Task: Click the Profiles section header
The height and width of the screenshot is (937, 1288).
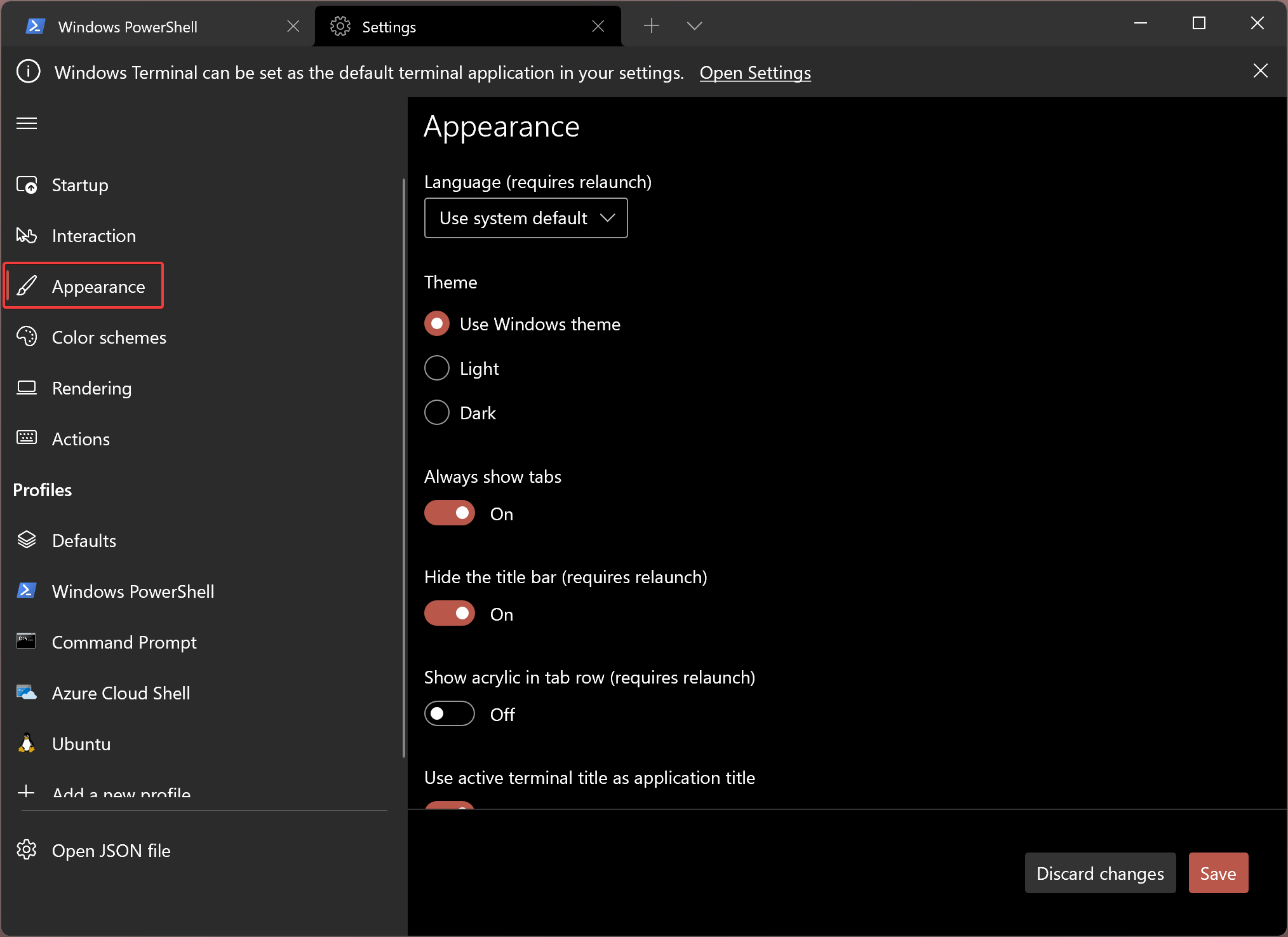Action: [x=43, y=490]
